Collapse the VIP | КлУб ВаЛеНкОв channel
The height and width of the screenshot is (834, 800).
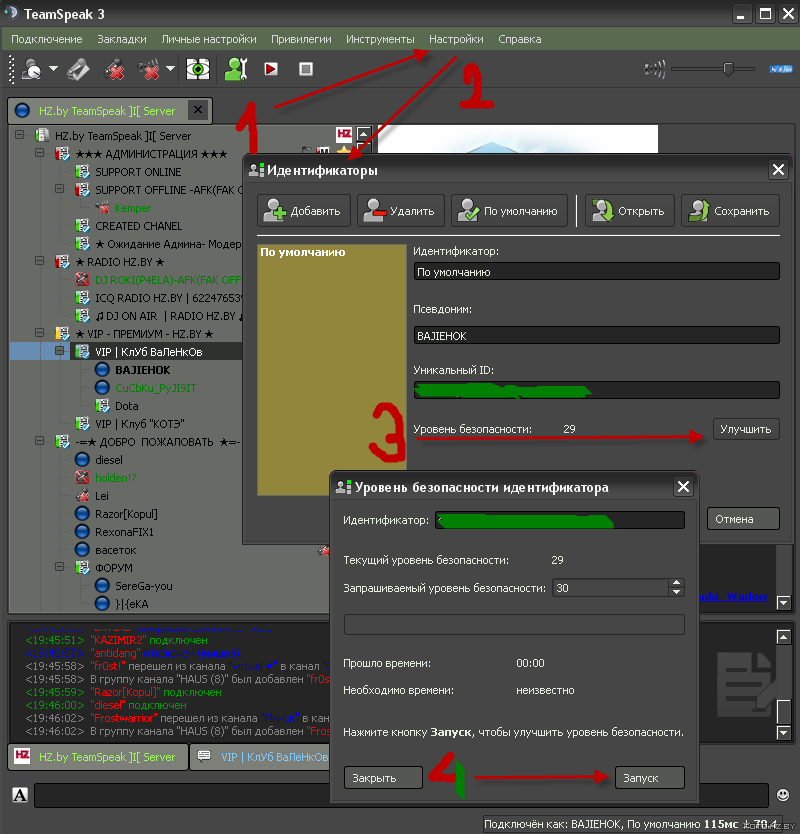click(x=60, y=351)
